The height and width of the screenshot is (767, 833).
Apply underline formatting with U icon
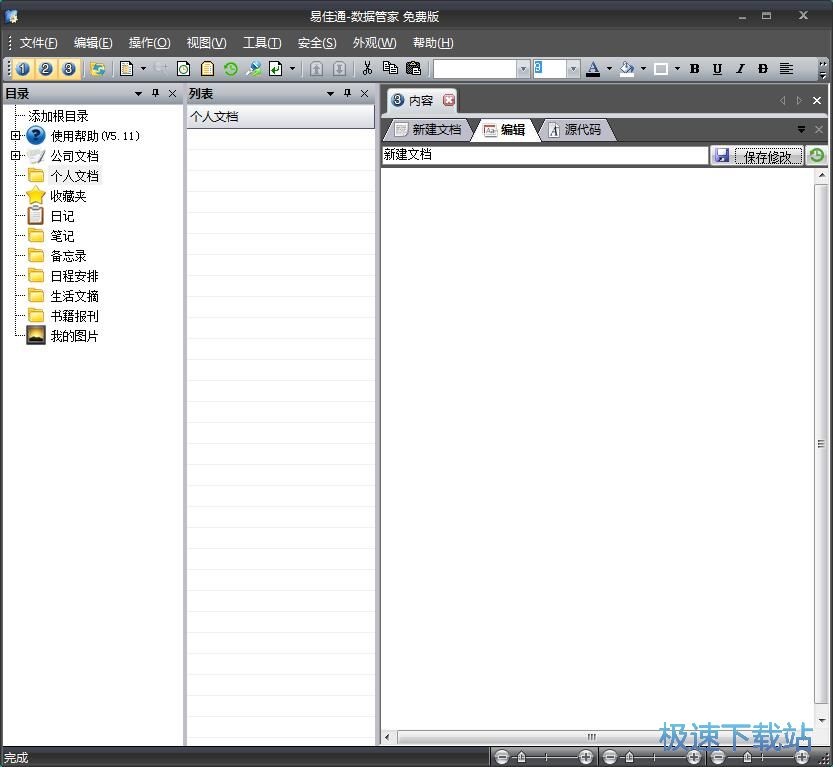point(717,69)
